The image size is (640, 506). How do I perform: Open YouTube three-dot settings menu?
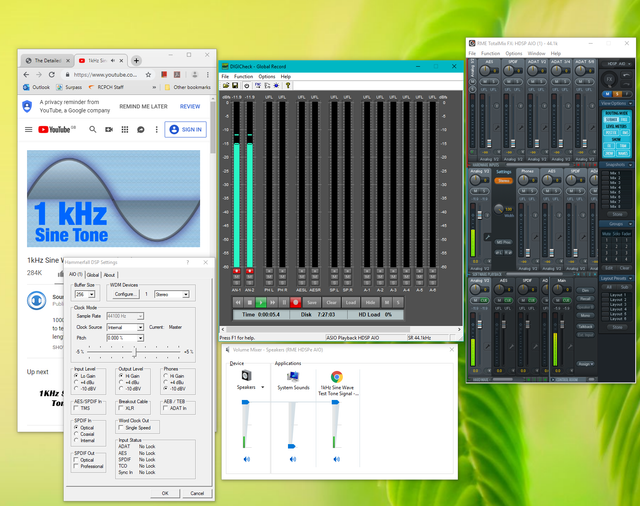(156, 129)
